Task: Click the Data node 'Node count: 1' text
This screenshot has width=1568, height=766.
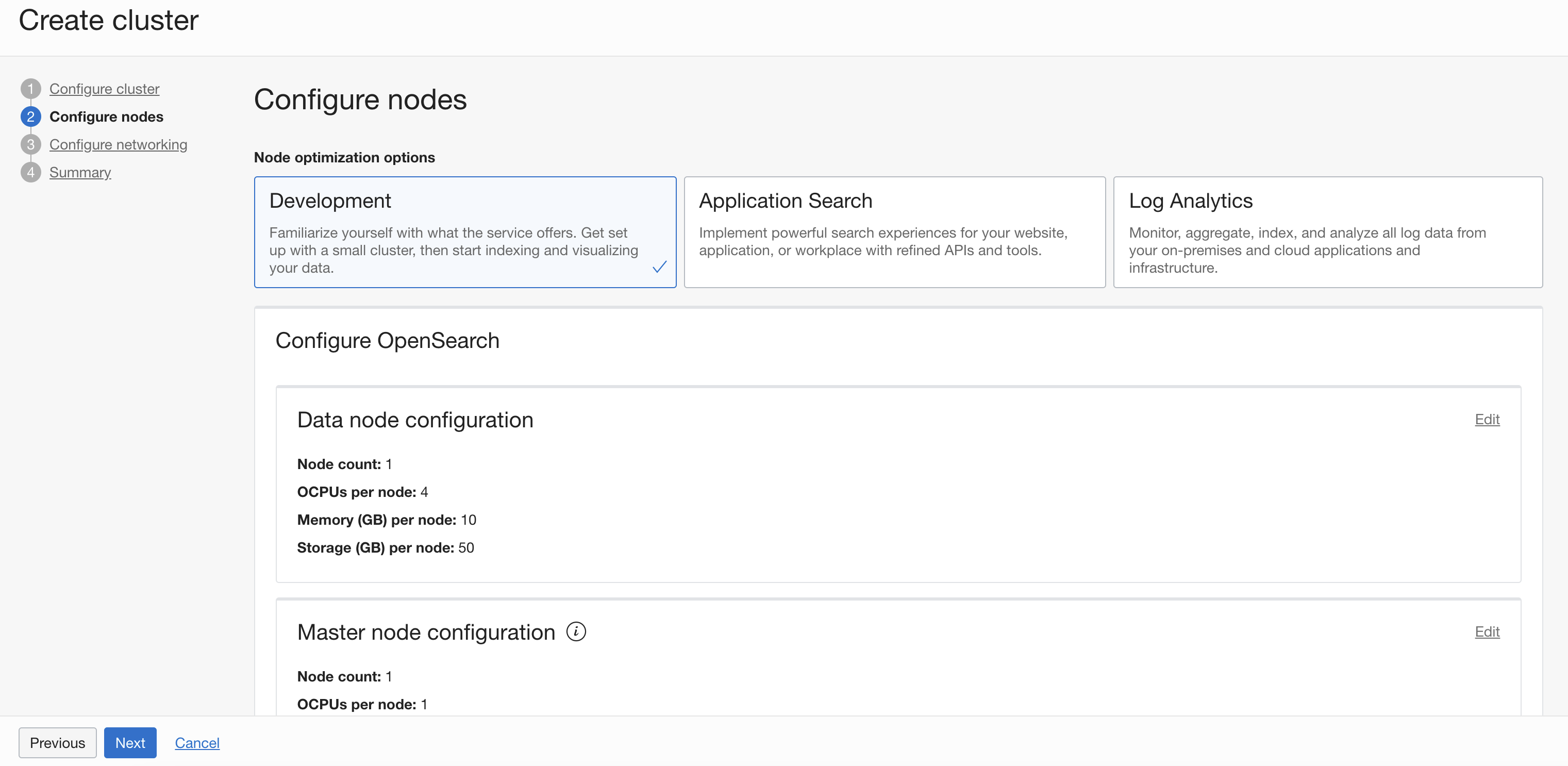Action: point(344,464)
